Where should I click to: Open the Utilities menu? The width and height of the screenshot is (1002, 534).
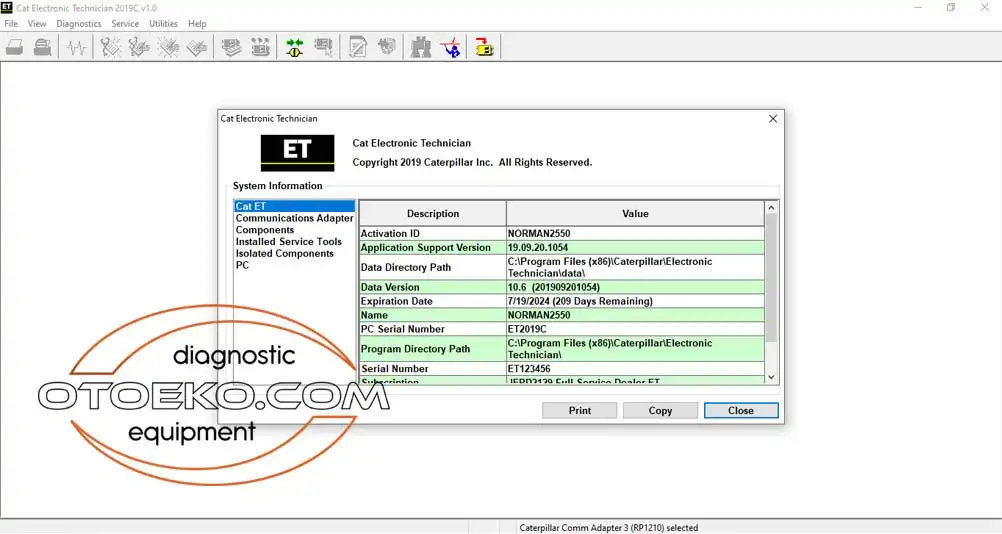click(163, 24)
